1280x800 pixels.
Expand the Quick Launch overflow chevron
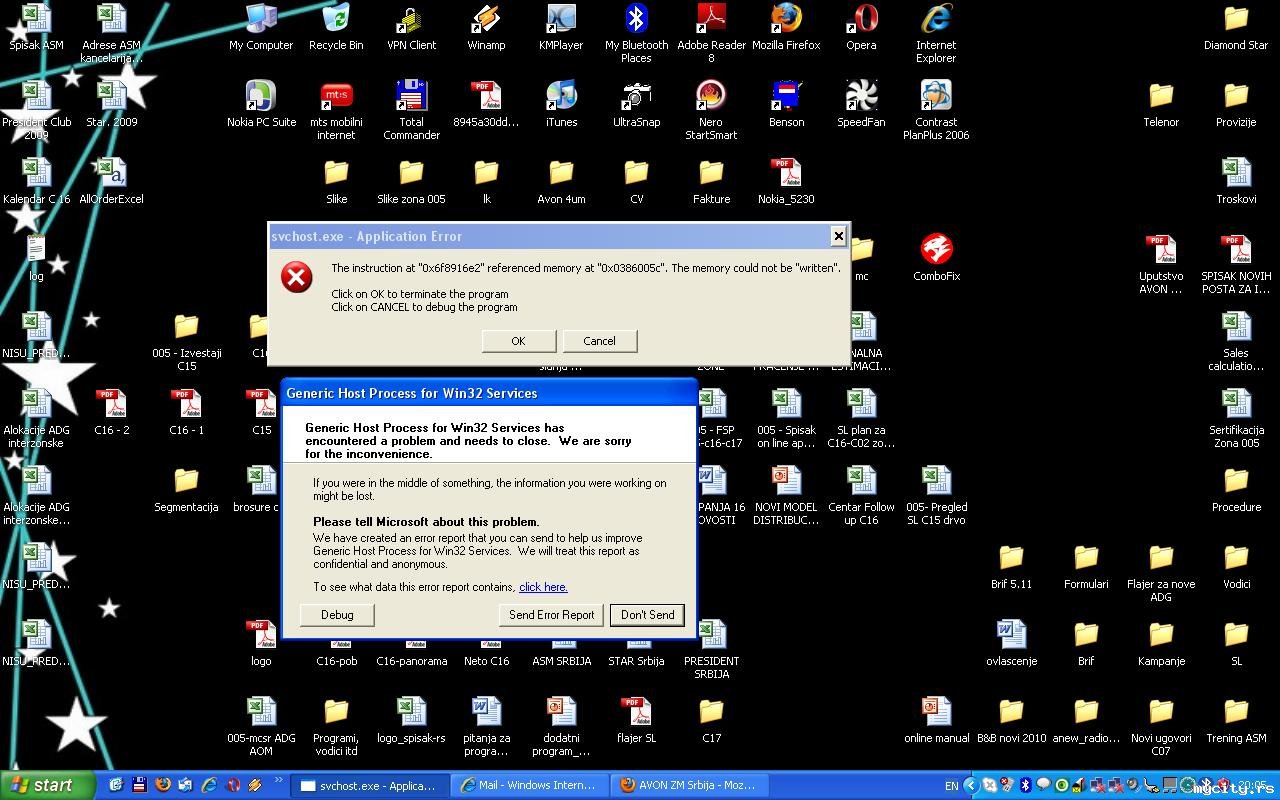(278, 779)
